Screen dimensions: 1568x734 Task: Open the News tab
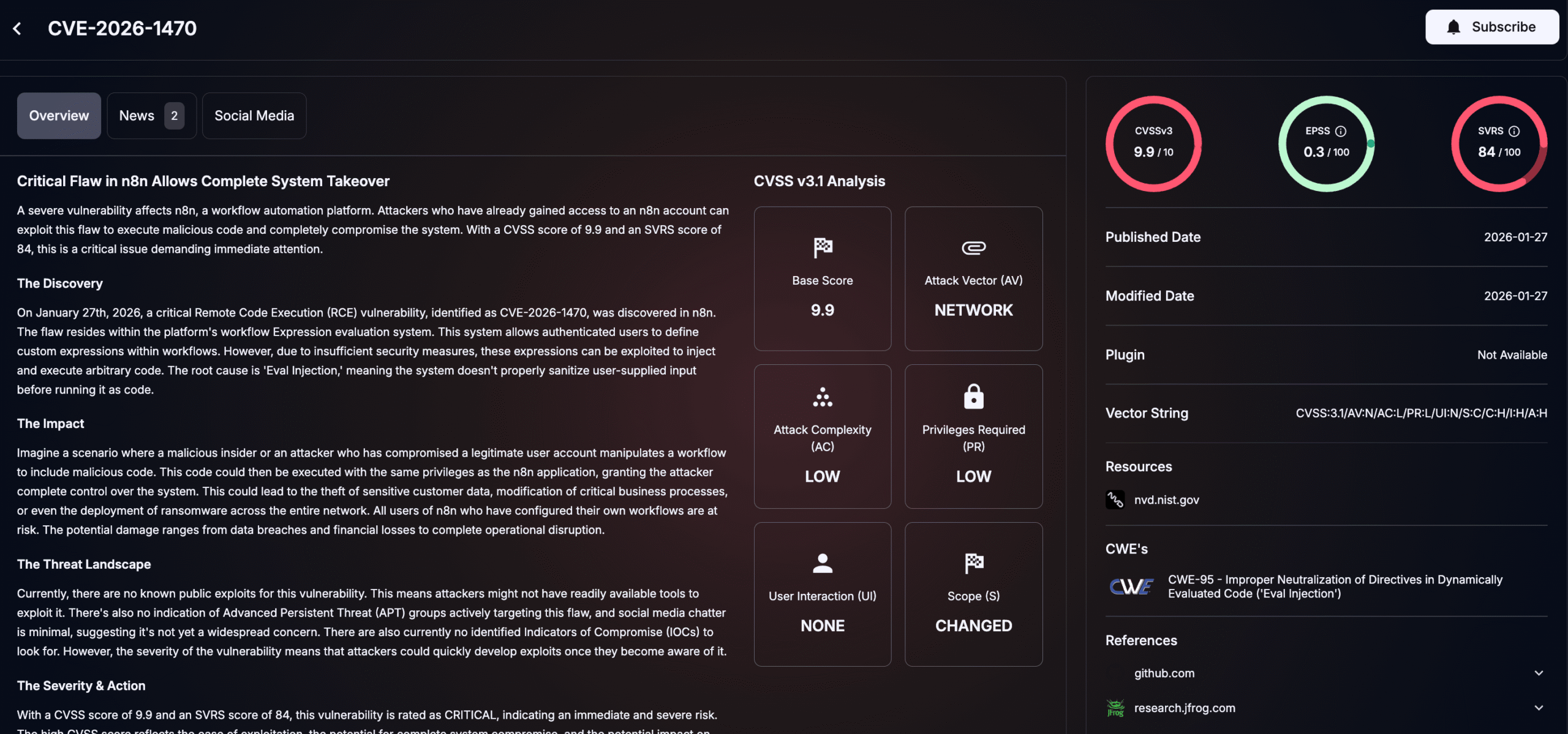tap(151, 116)
